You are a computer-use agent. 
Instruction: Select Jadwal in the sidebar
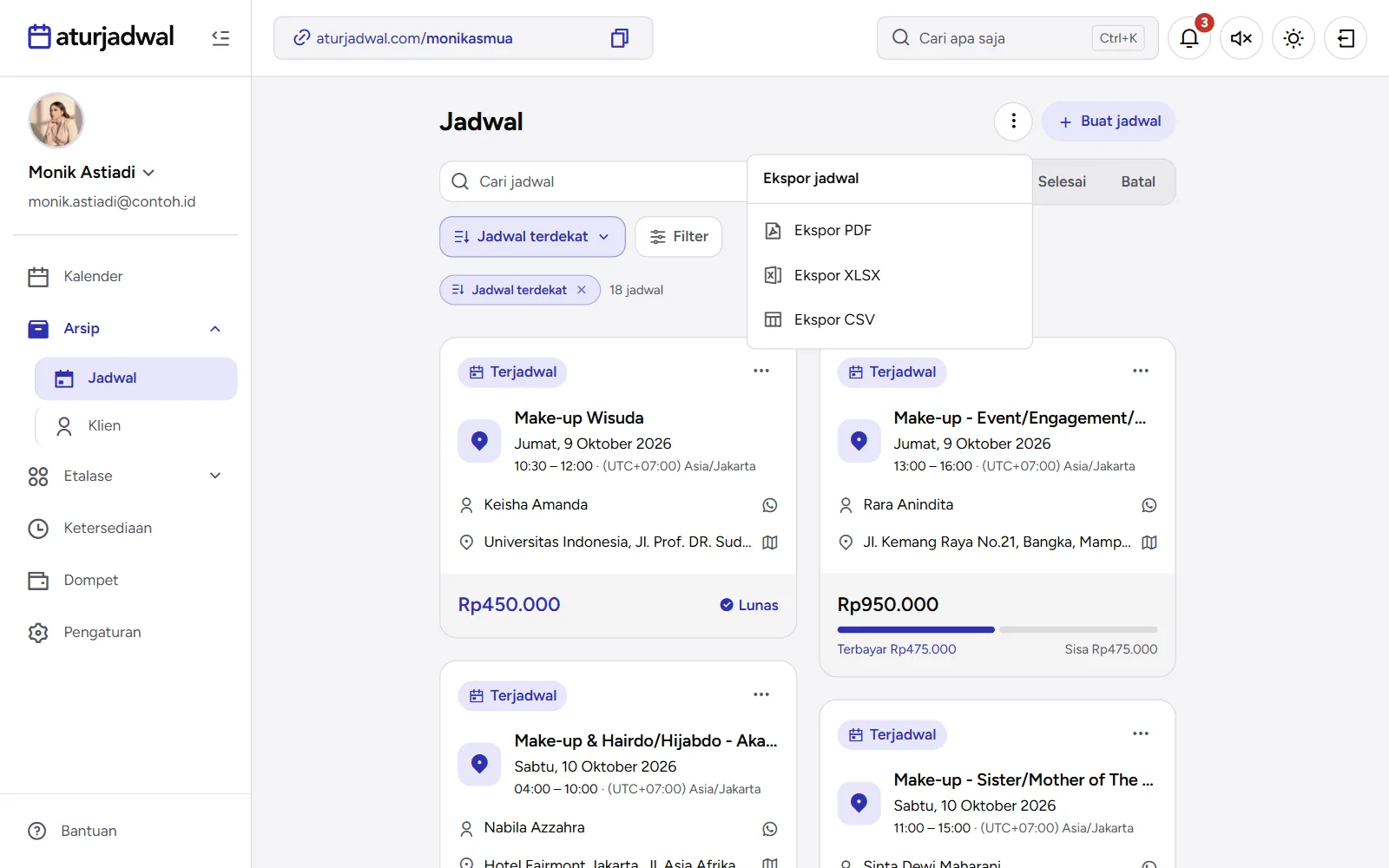(x=135, y=378)
